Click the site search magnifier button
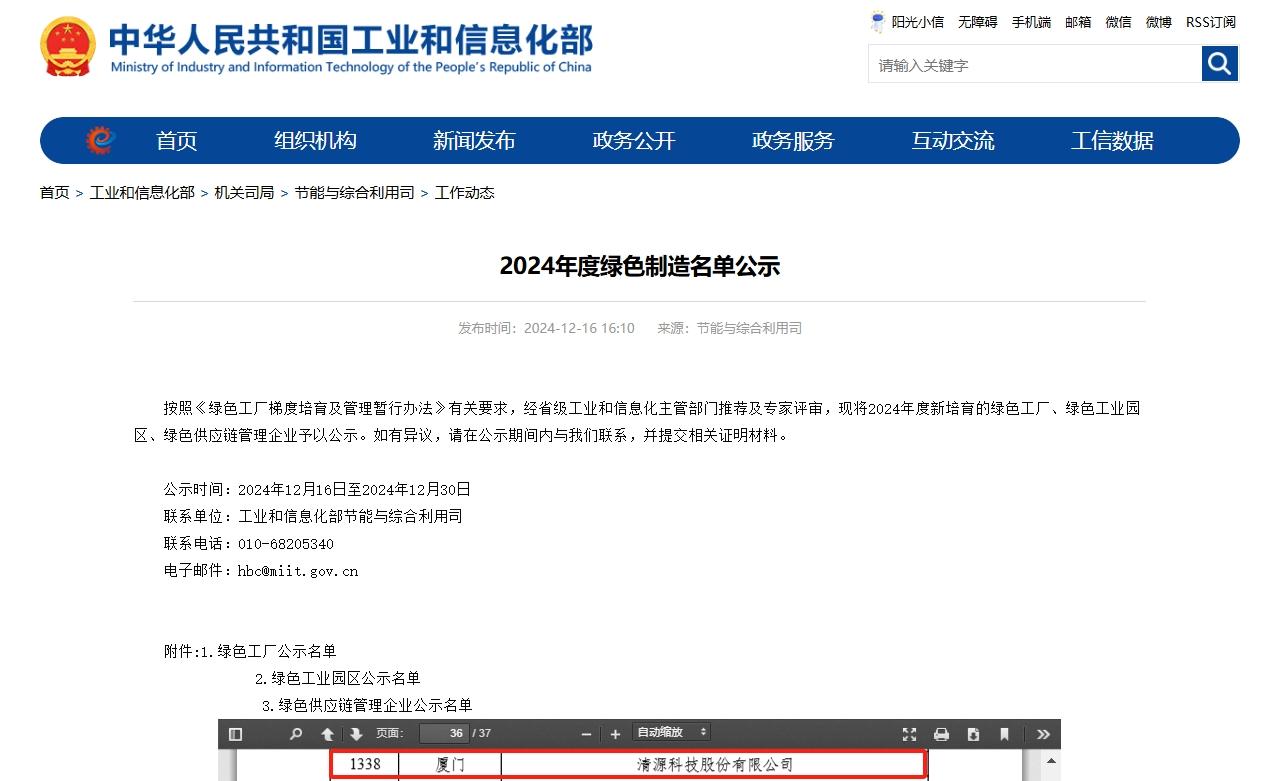The width and height of the screenshot is (1266, 781). point(1219,64)
